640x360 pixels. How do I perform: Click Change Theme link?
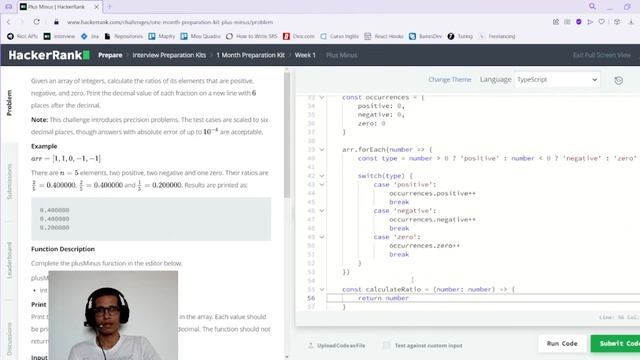450,80
